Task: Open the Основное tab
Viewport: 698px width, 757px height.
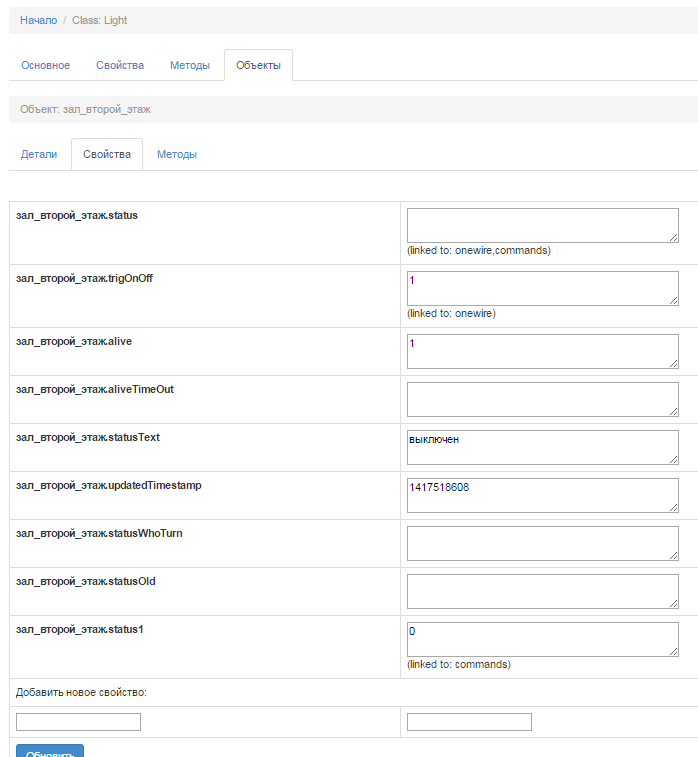Action: tap(45, 65)
